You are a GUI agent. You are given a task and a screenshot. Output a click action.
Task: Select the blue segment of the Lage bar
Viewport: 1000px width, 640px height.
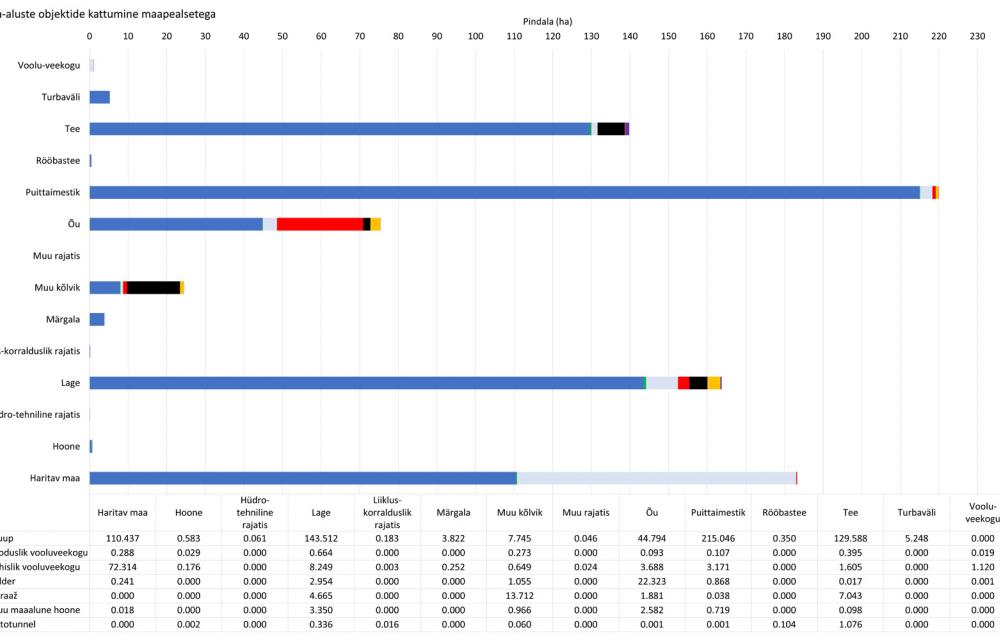click(x=367, y=383)
